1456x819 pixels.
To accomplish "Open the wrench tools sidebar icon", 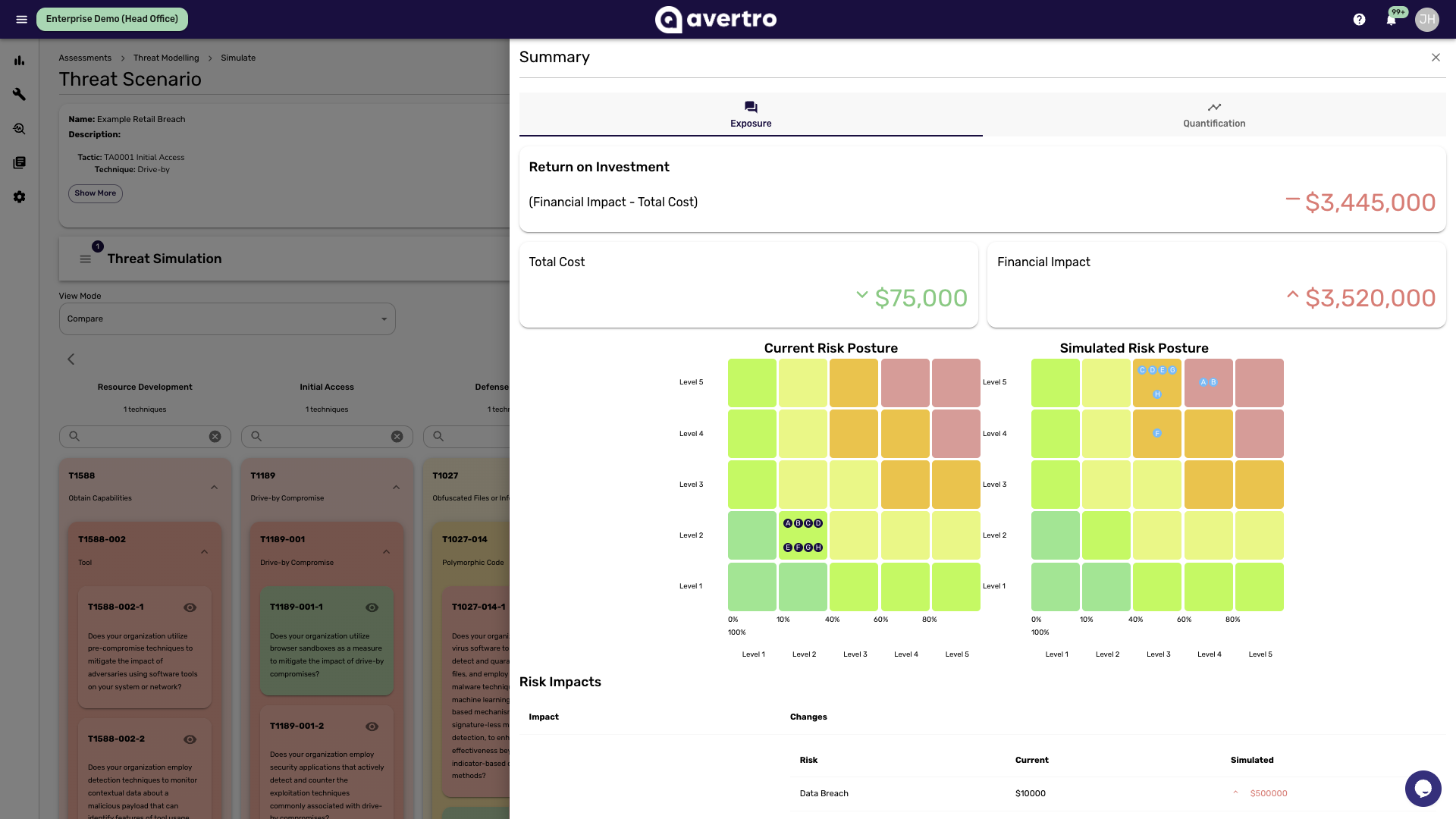I will pos(20,94).
